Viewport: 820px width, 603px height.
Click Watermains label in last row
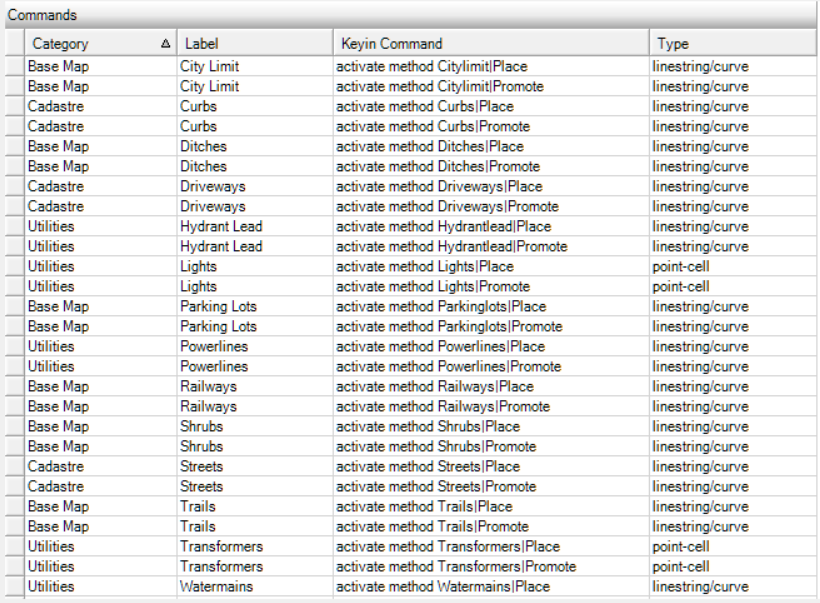pyautogui.click(x=217, y=586)
